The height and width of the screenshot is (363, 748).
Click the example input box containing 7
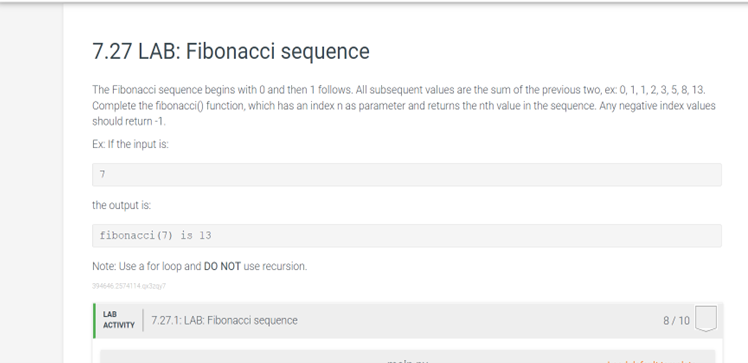tap(406, 175)
